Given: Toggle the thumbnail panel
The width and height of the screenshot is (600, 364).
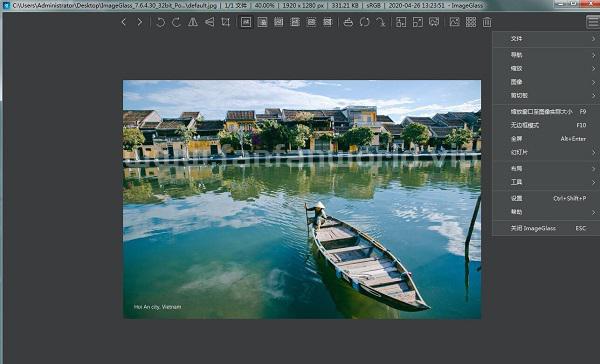Looking at the screenshot, I should point(454,22).
